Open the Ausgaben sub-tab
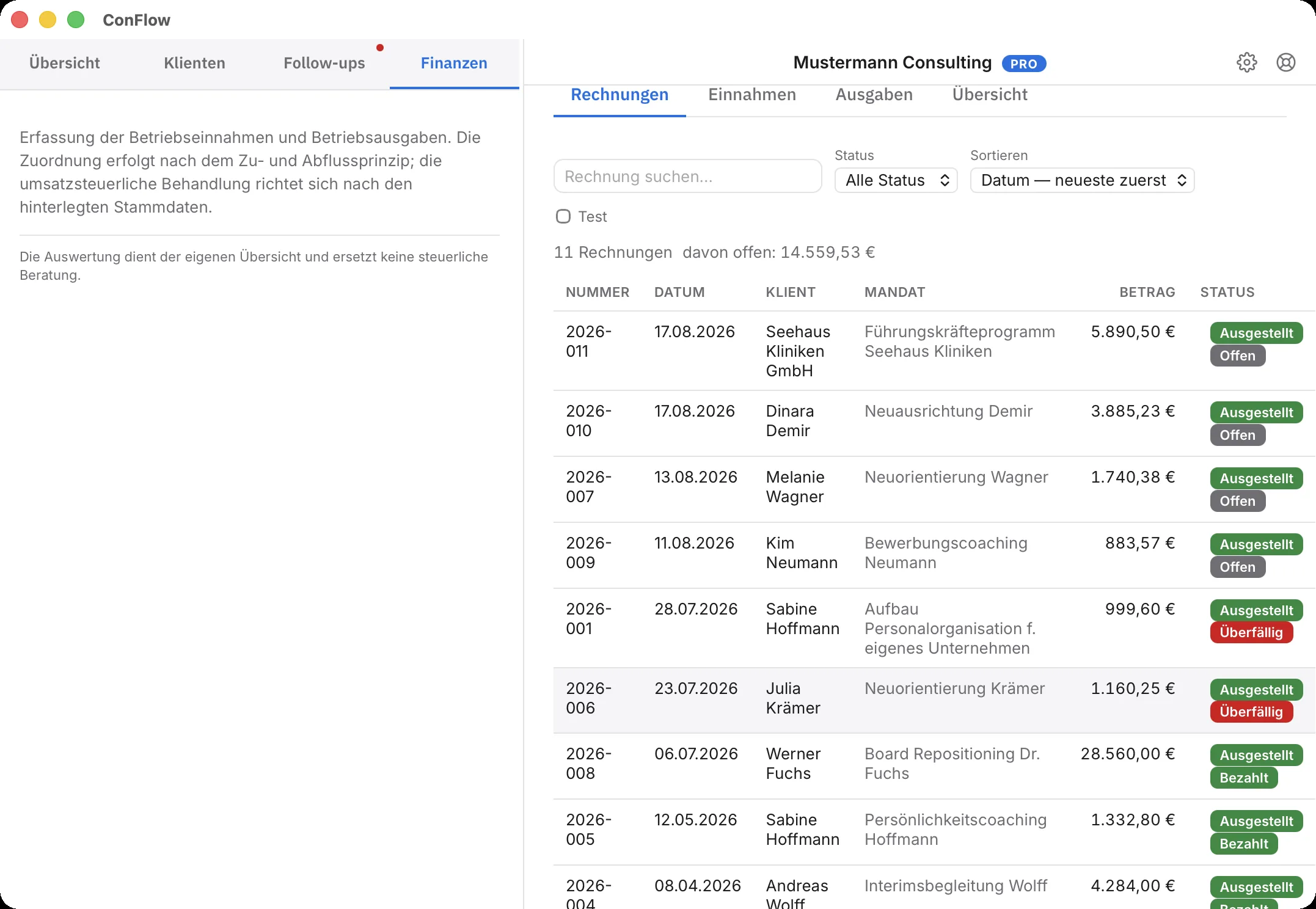Screen dimensions: 1316x909 click(874, 95)
